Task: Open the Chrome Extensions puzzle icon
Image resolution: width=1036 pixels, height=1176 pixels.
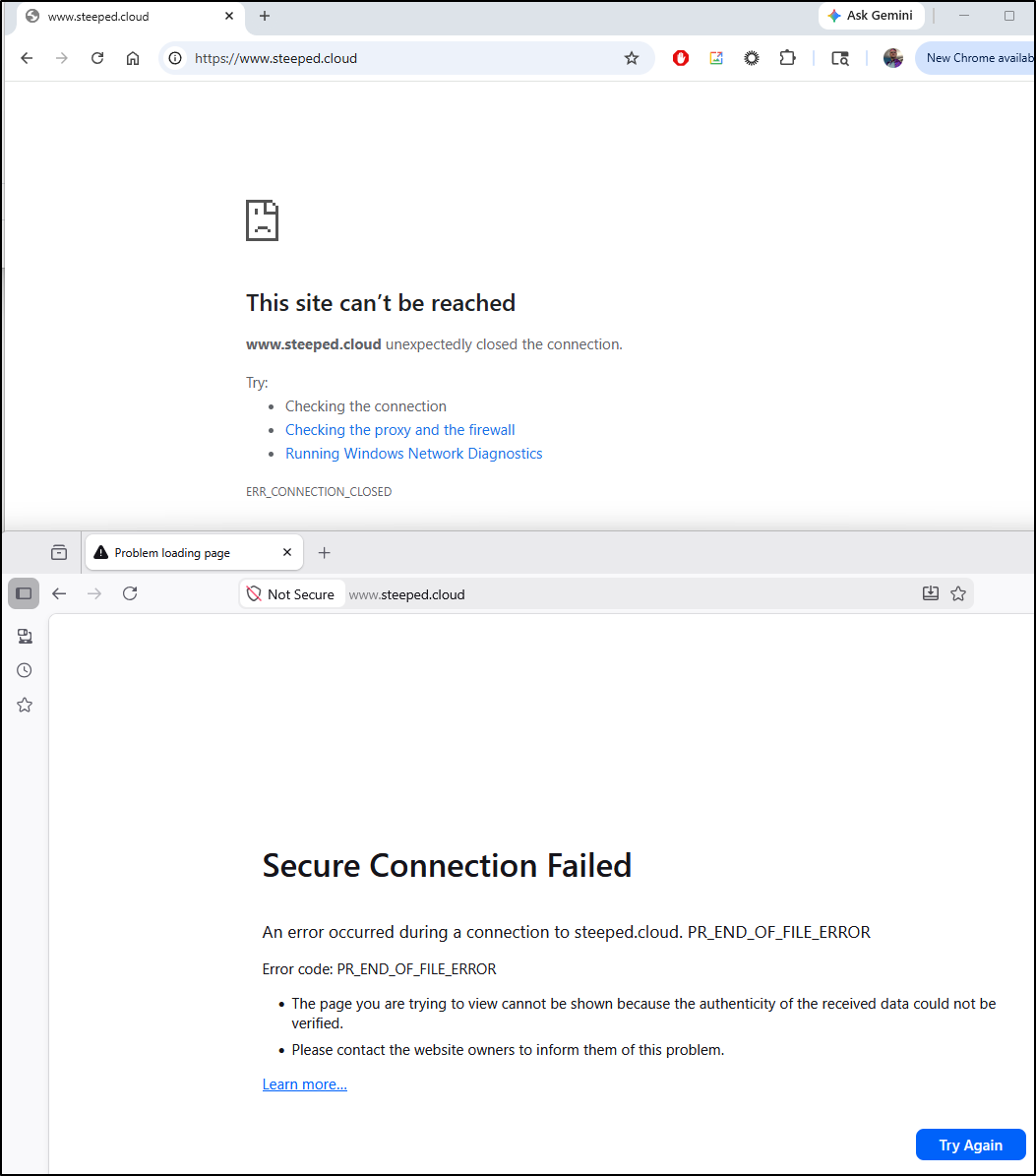Action: (x=787, y=58)
